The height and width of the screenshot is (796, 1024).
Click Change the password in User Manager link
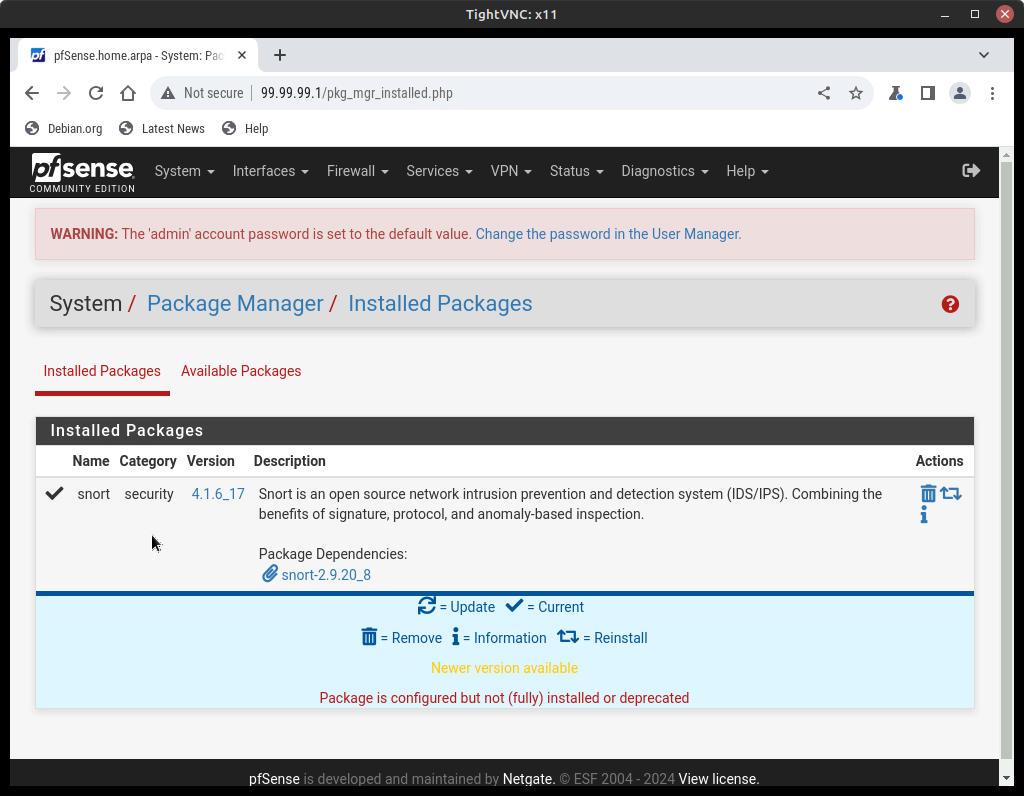[x=608, y=234]
